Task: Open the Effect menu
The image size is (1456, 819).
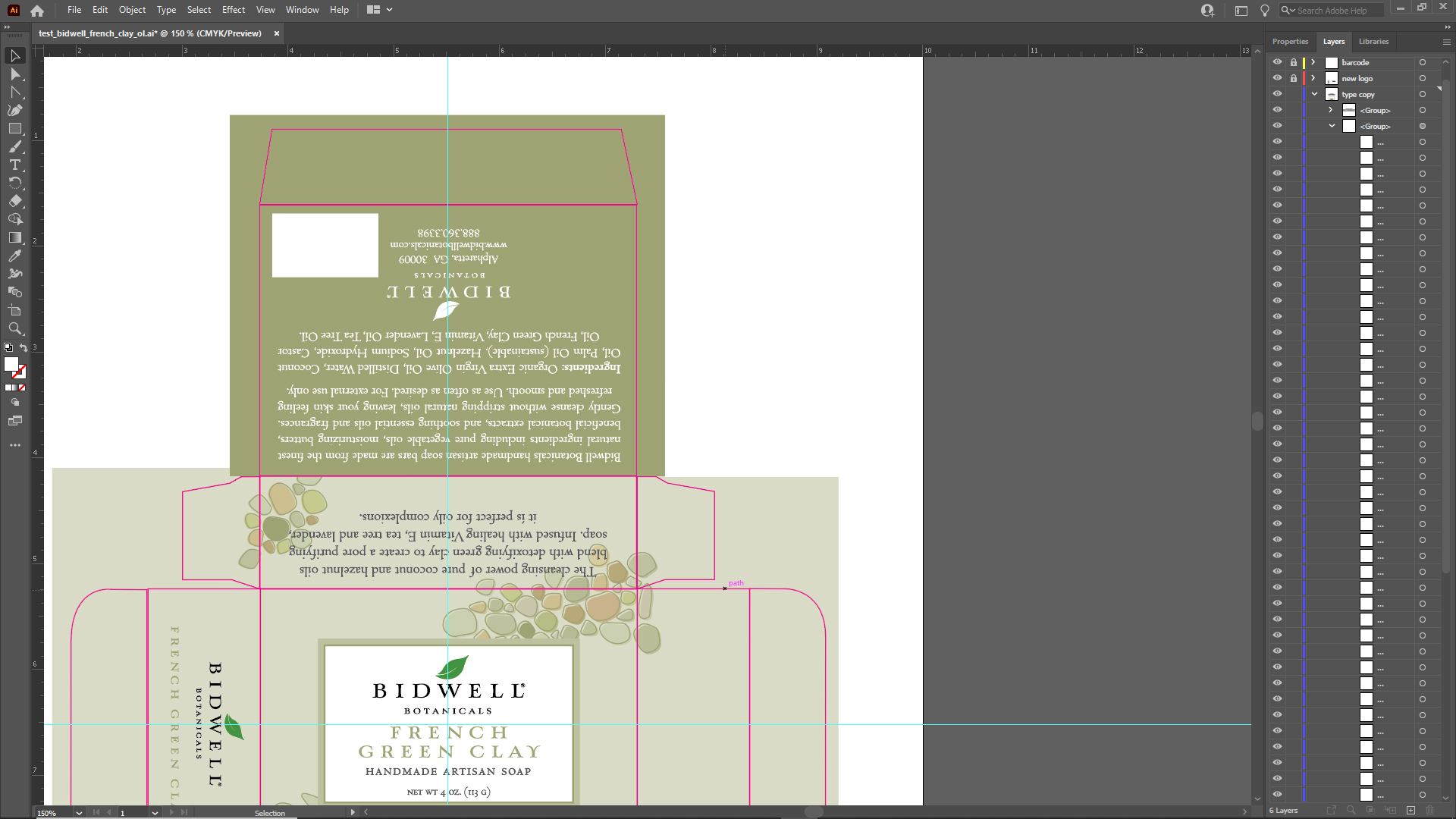Action: pyautogui.click(x=233, y=9)
